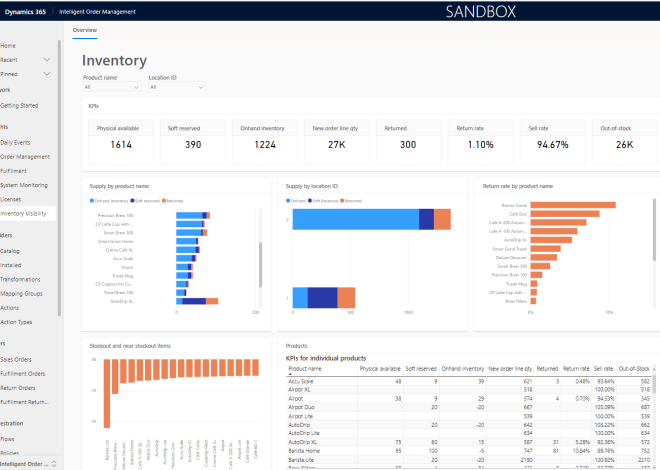660x470 pixels.
Task: Open Daily Events in sidebar
Action: click(x=15, y=143)
